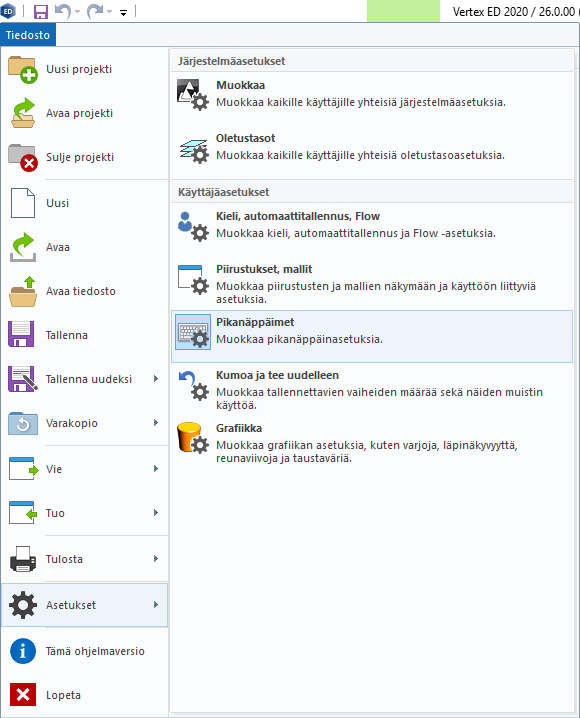The height and width of the screenshot is (718, 580).
Task: Click the Tulosta printer icon
Action: pyautogui.click(x=22, y=559)
